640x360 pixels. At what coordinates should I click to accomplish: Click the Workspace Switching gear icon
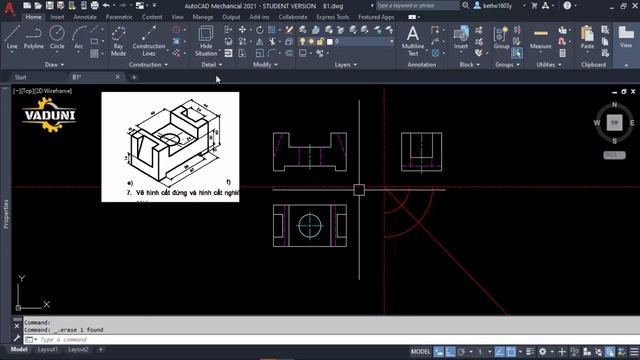542,351
